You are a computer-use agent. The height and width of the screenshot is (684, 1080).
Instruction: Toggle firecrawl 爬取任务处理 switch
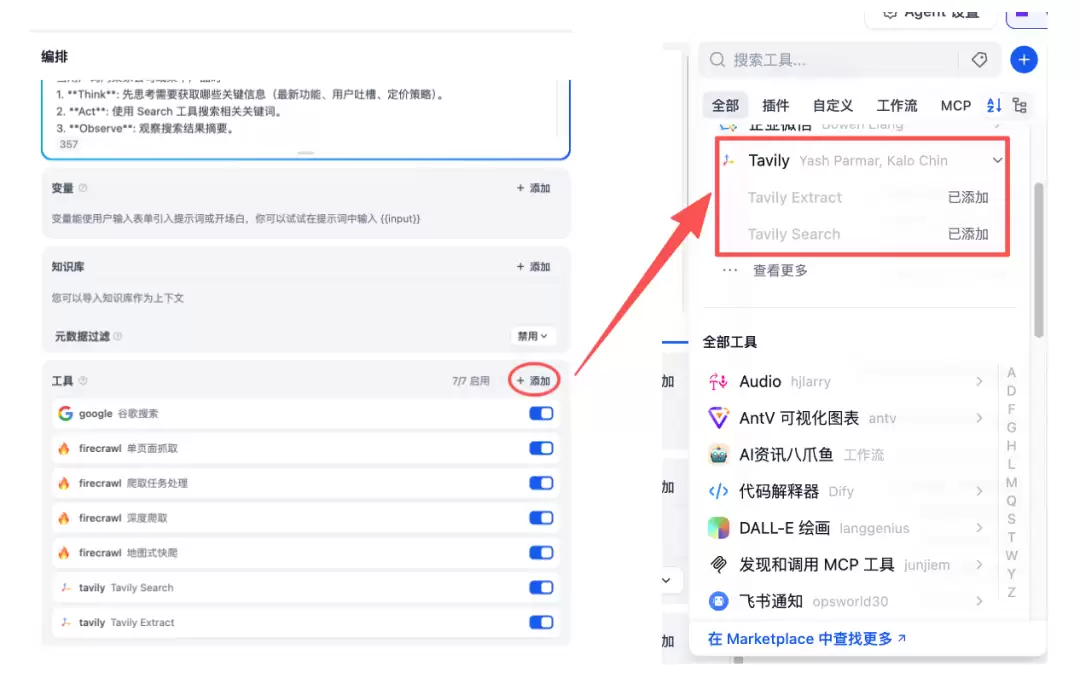click(541, 483)
